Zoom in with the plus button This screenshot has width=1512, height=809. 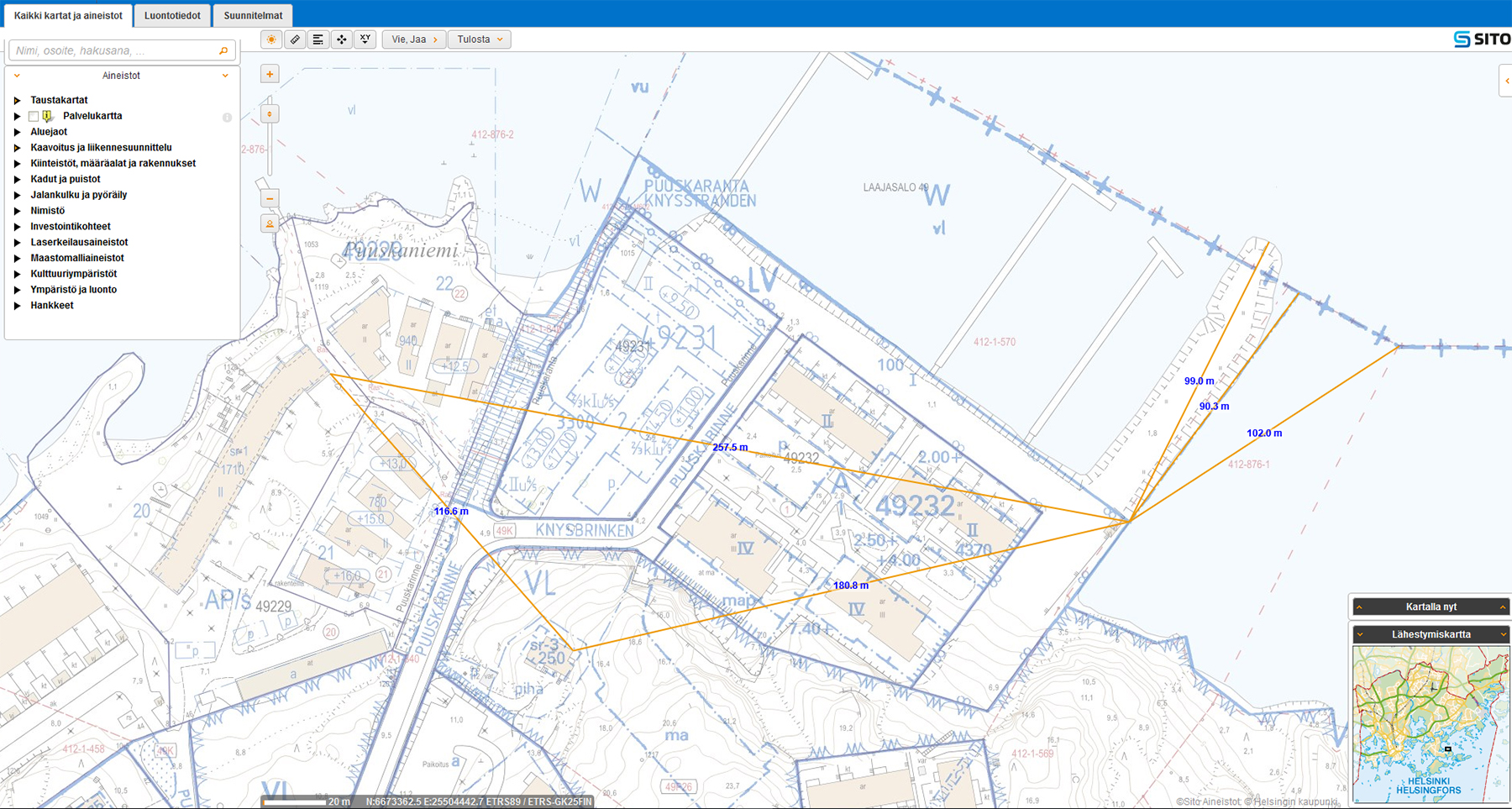point(270,74)
